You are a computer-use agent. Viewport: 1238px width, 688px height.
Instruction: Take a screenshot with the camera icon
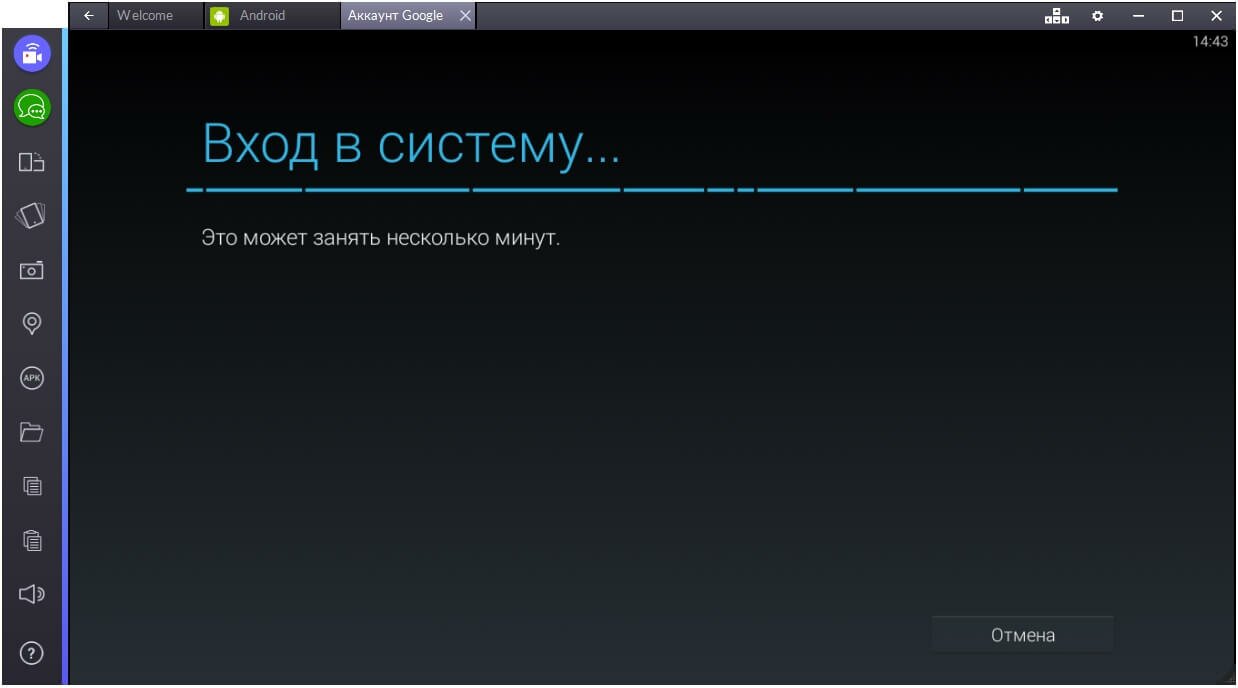click(x=32, y=270)
